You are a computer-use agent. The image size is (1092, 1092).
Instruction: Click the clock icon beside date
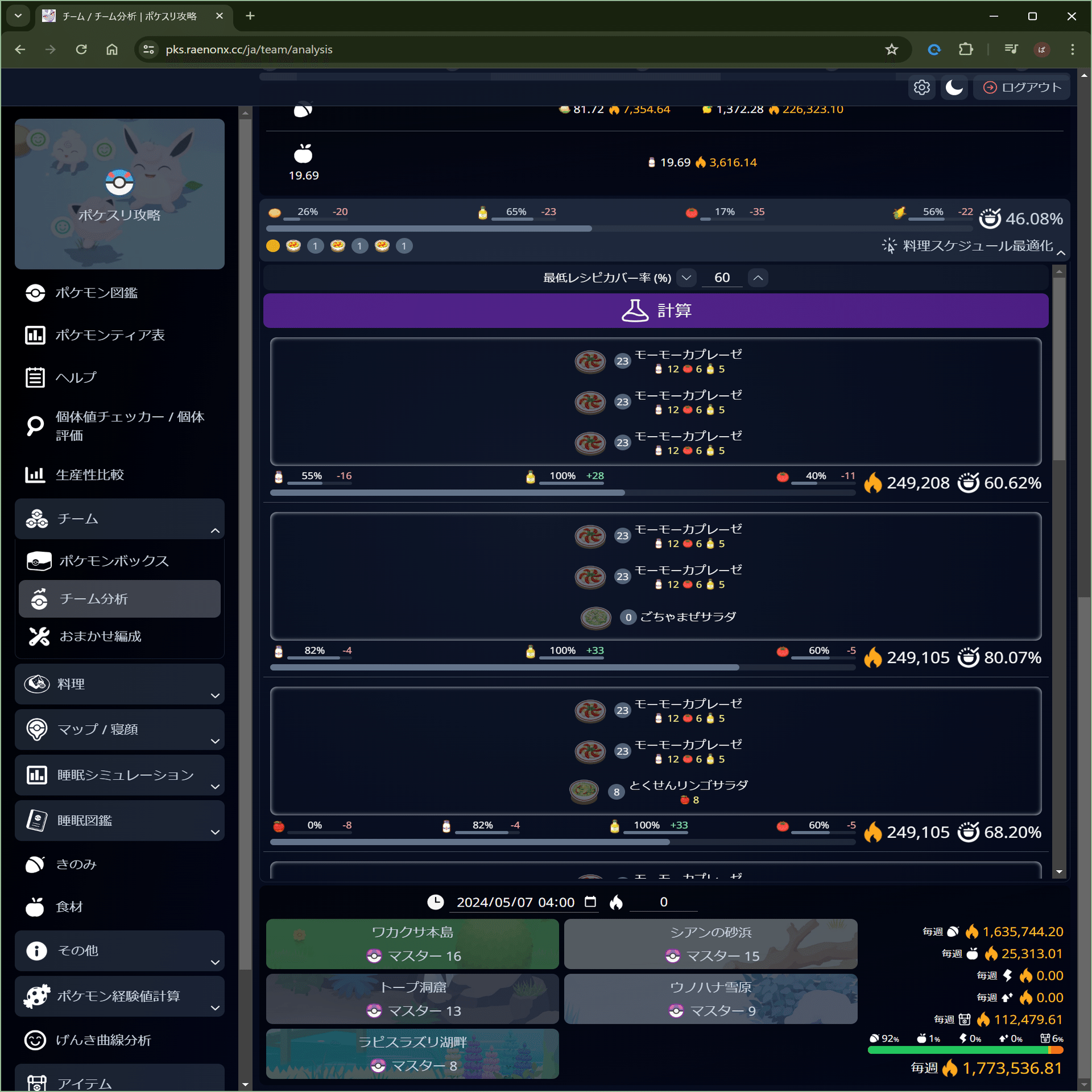tap(435, 902)
